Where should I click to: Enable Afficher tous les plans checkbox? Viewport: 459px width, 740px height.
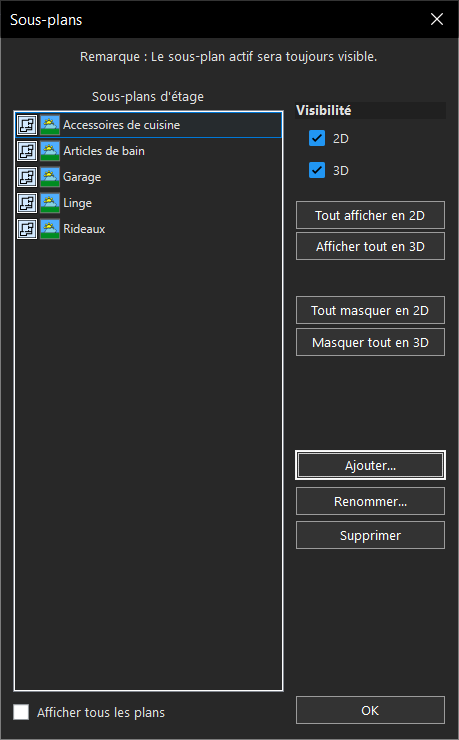coord(21,712)
